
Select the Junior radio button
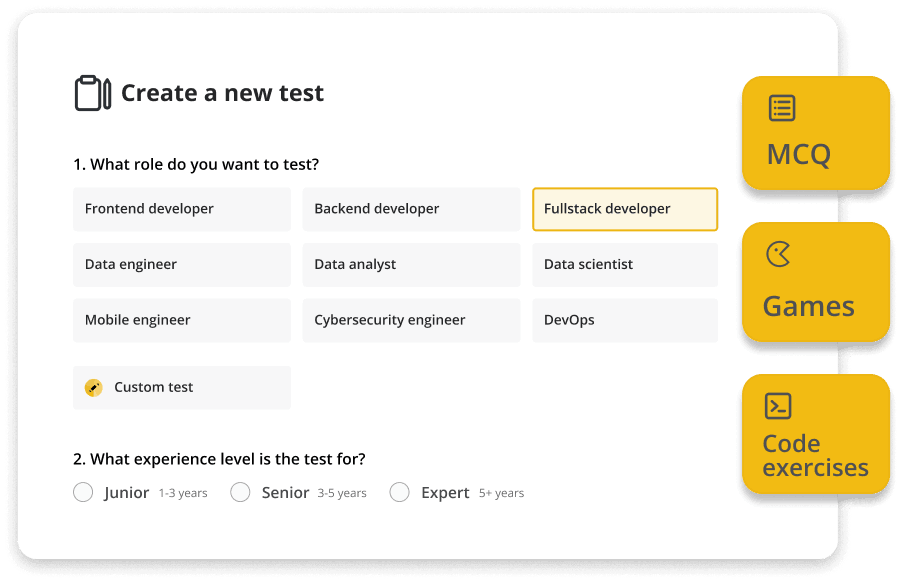point(83,492)
